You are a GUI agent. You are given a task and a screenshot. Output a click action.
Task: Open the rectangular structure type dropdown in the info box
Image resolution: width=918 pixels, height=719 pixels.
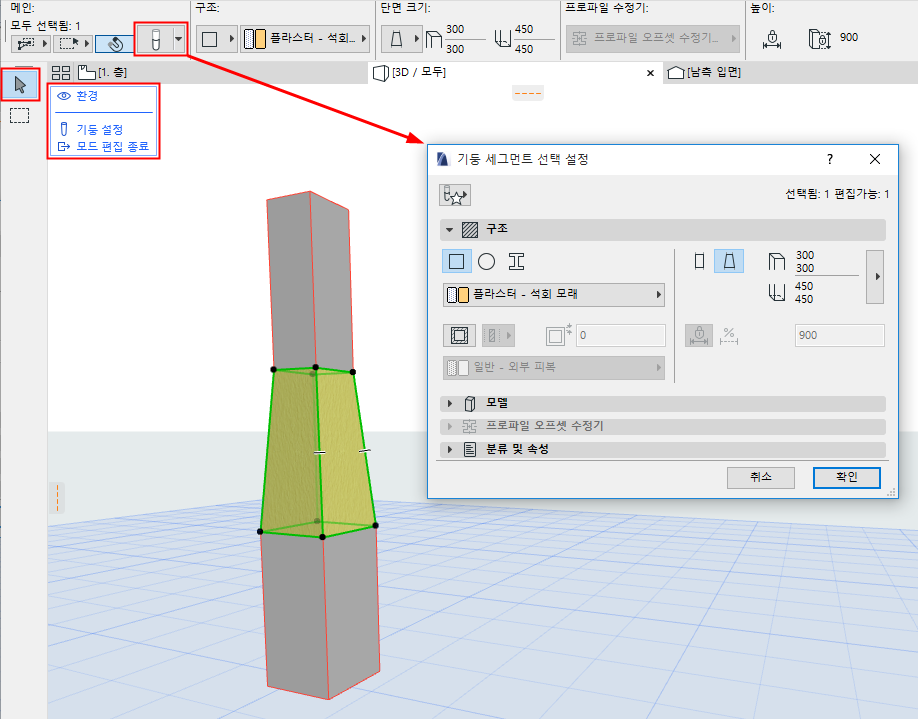[x=216, y=39]
